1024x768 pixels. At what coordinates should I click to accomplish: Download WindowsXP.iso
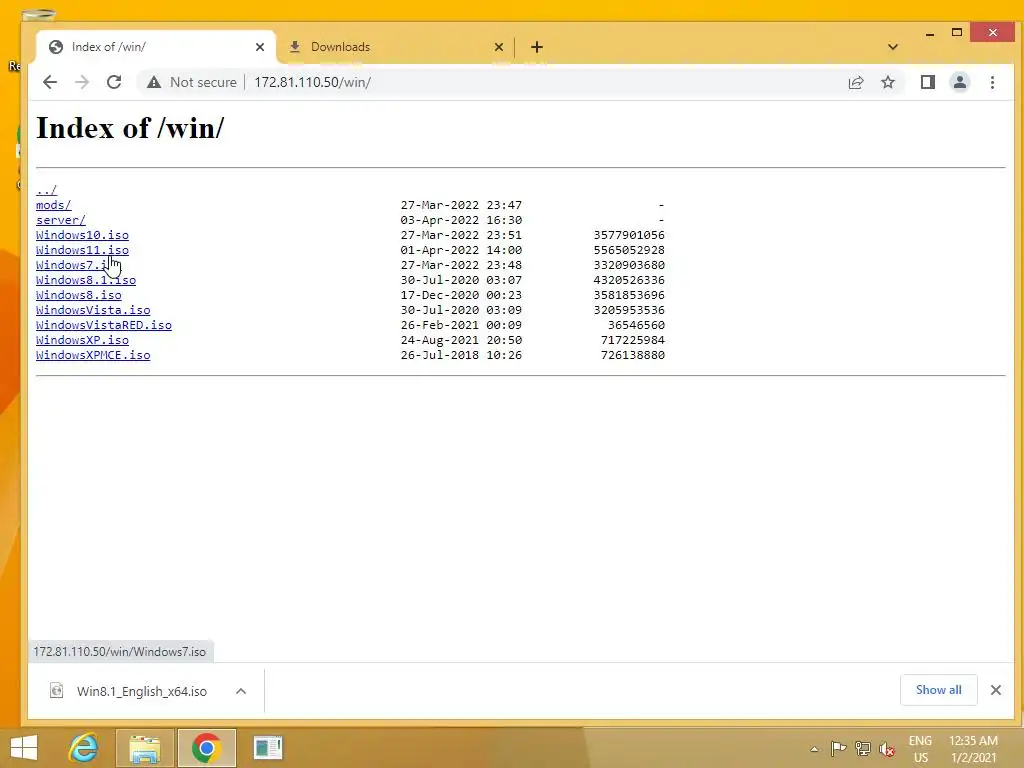point(82,340)
